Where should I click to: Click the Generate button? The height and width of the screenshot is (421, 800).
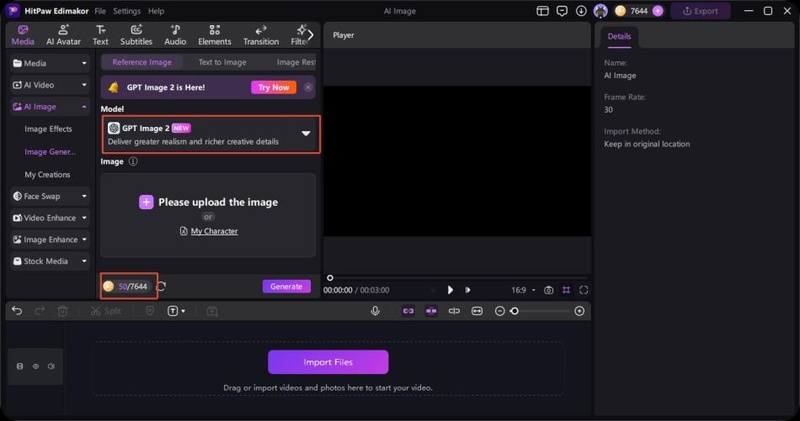click(x=286, y=286)
